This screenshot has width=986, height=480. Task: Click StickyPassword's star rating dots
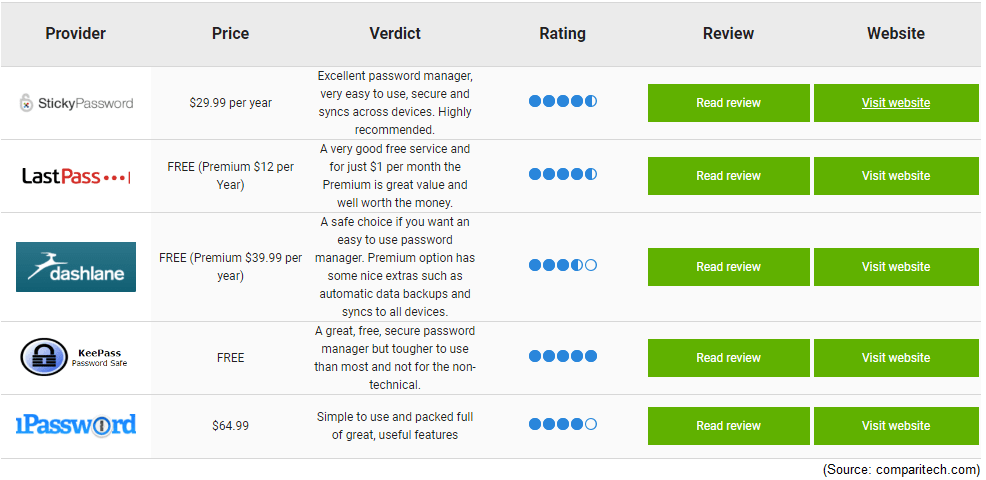(562, 101)
